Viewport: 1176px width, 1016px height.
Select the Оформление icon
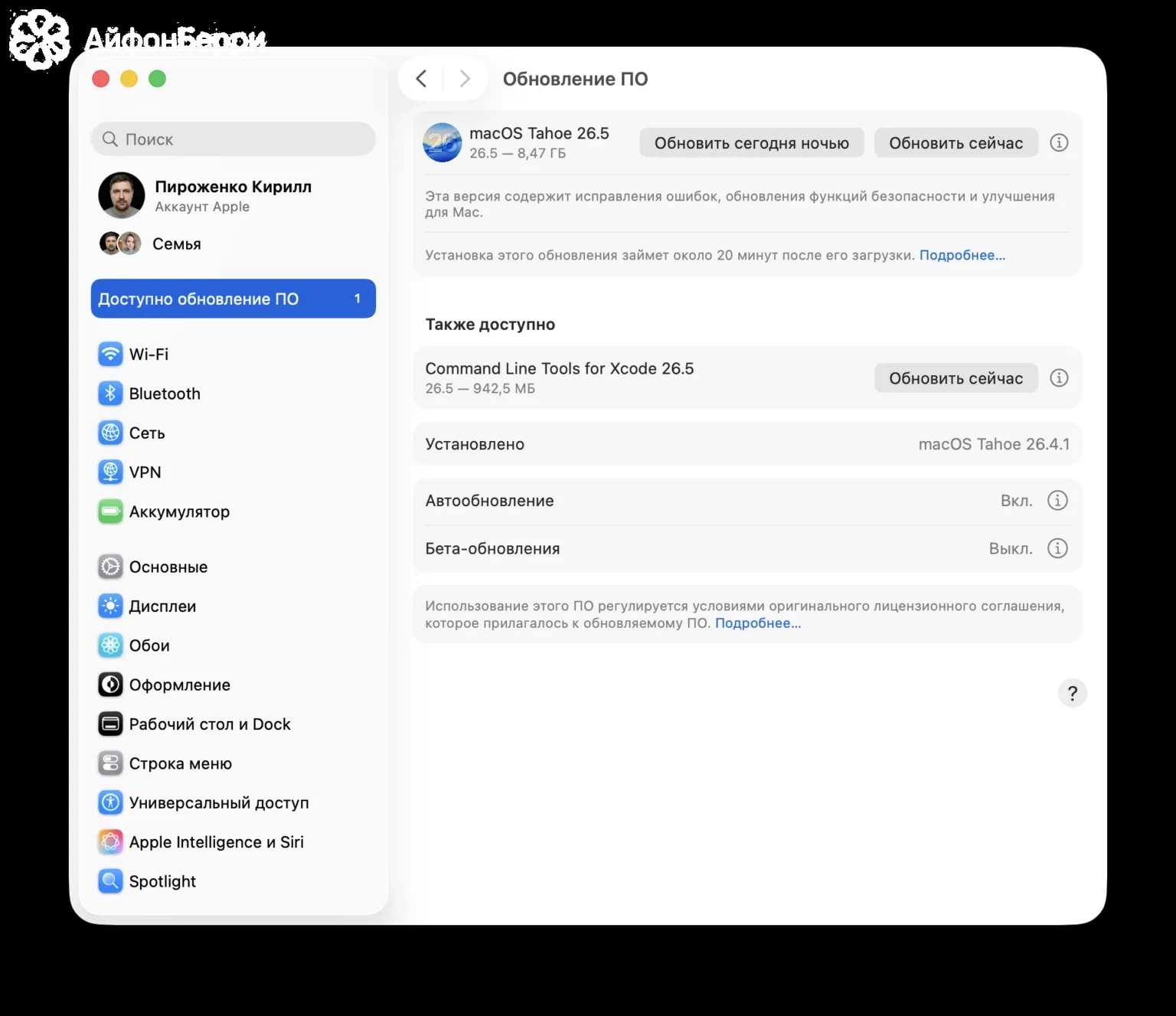[110, 684]
